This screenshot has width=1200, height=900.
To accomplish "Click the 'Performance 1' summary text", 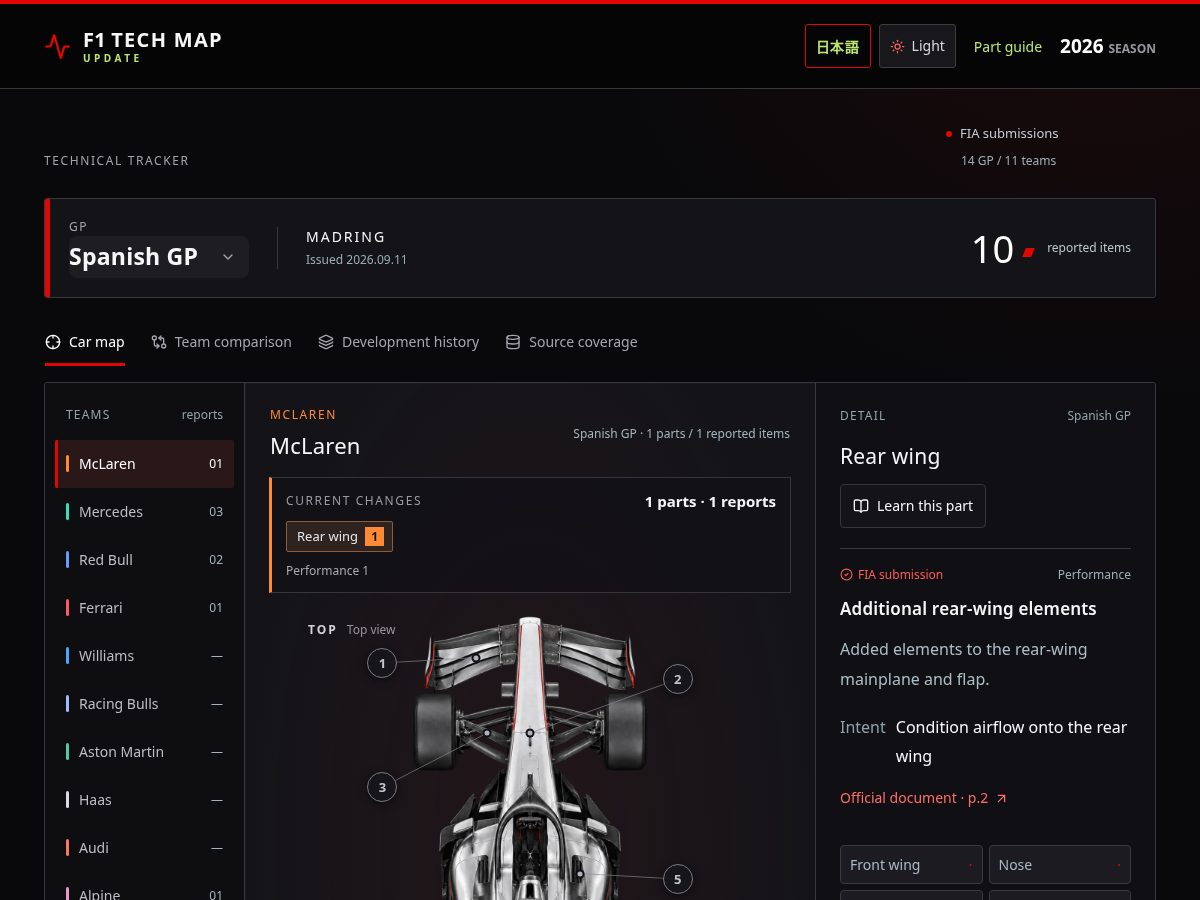I will (x=327, y=571).
